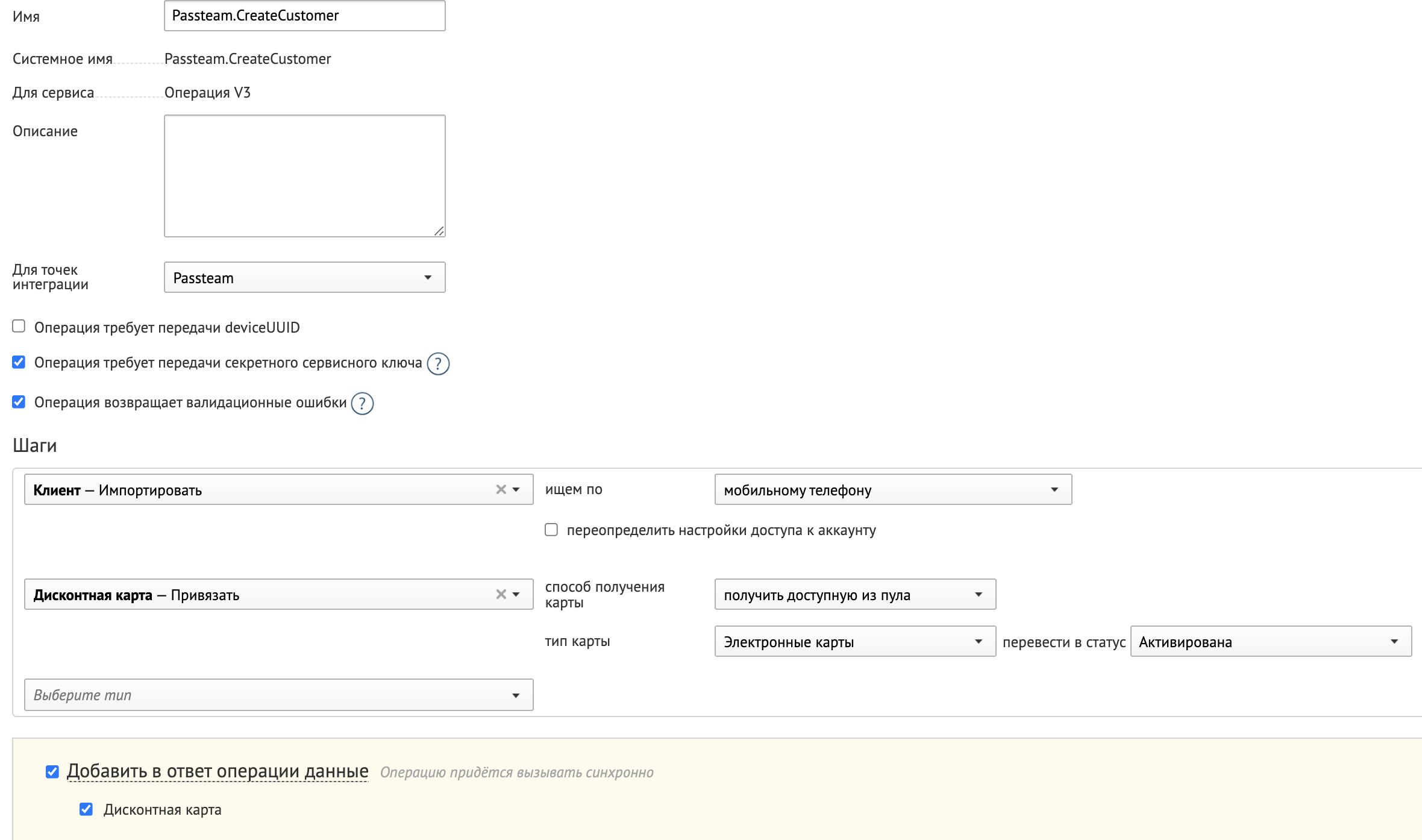Open the 'Активирована' status dropdown
This screenshot has height=840, width=1422.
point(1271,641)
